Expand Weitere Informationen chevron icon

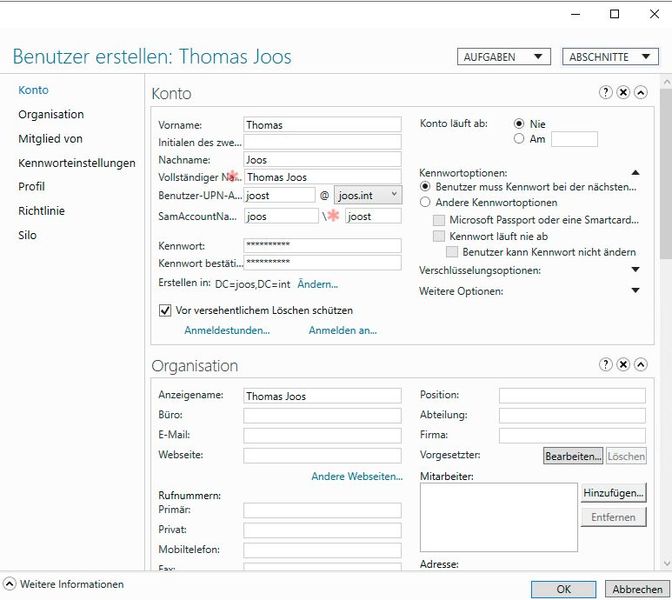coord(9,584)
